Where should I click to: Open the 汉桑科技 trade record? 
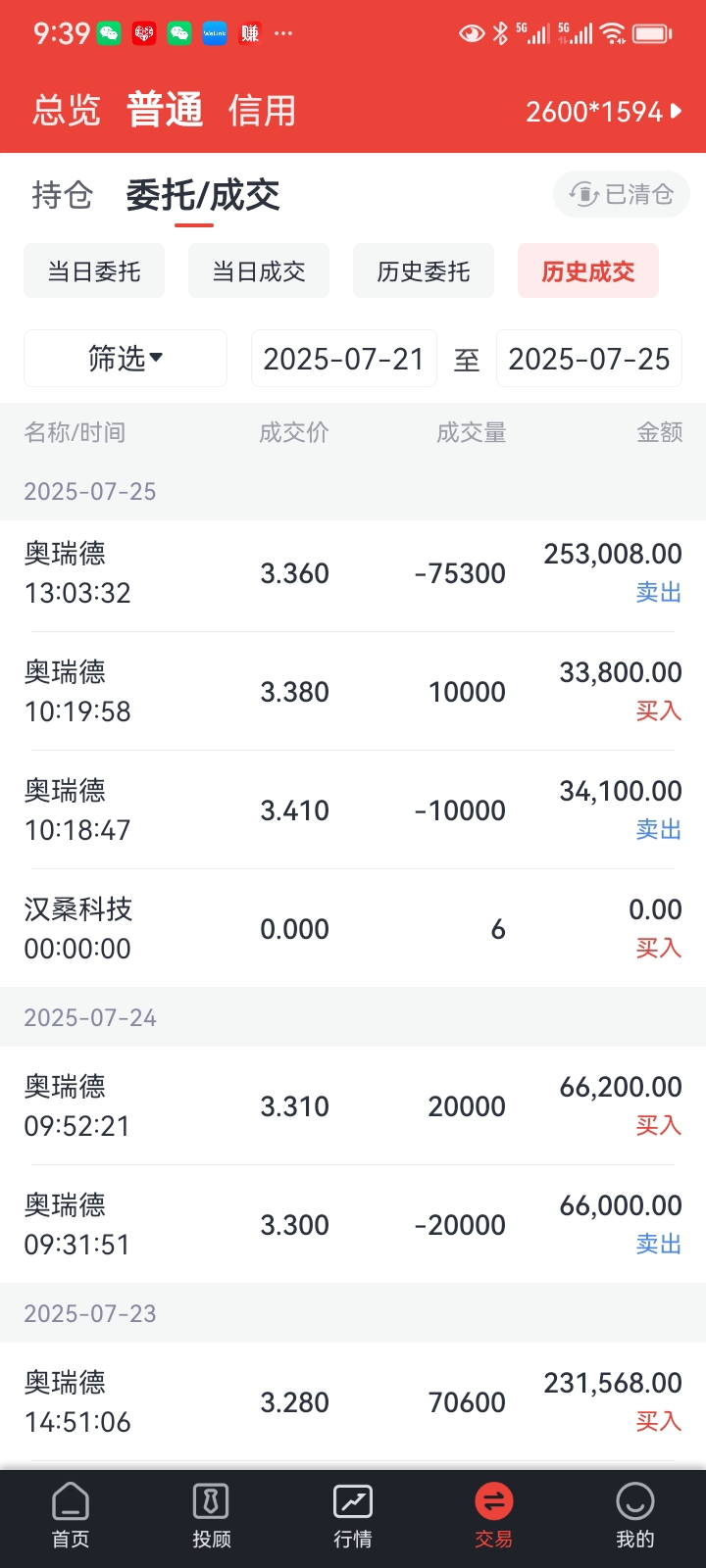(x=353, y=928)
